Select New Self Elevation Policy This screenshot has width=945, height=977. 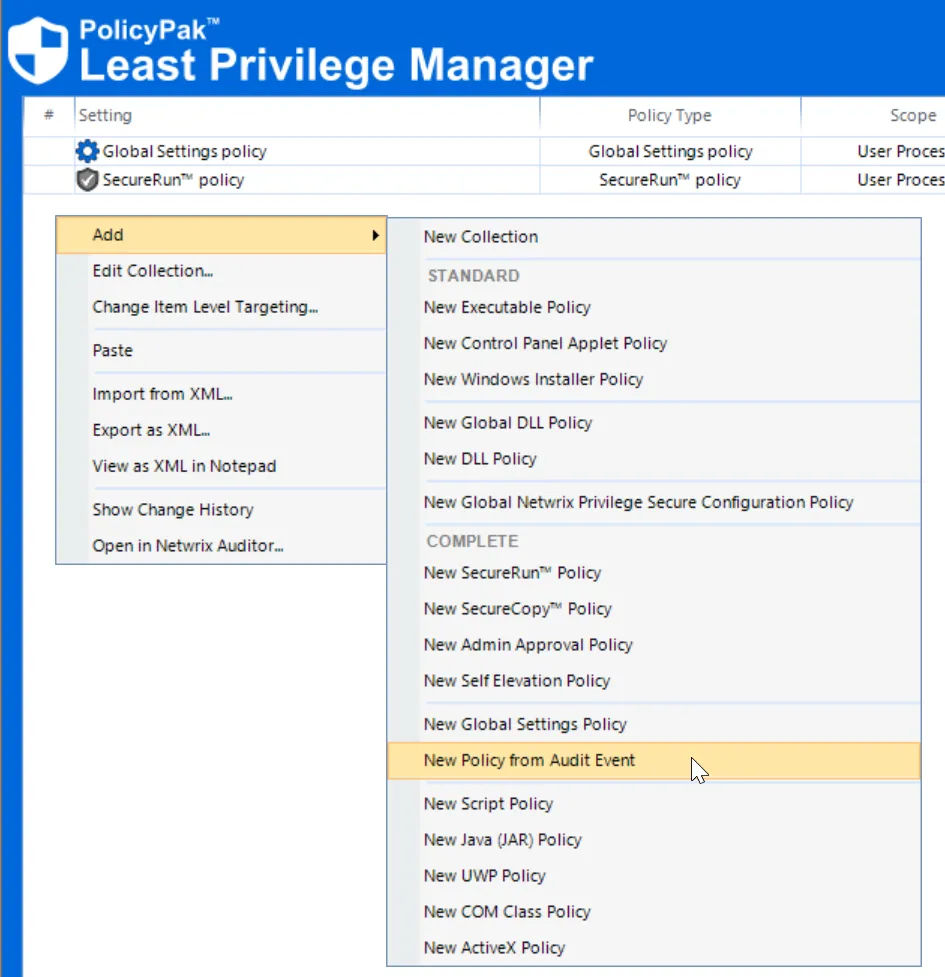(517, 681)
